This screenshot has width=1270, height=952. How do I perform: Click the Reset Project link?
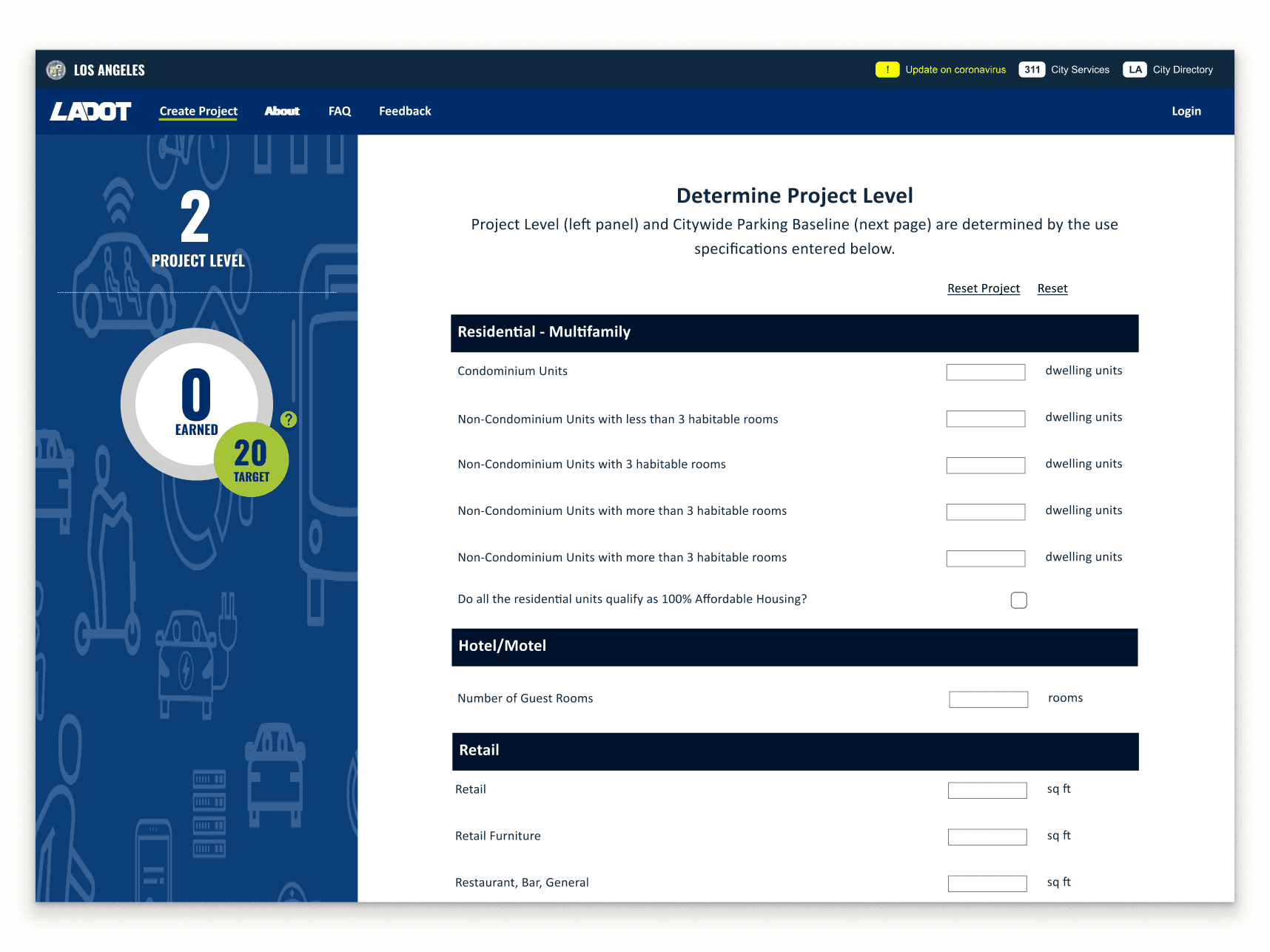[x=984, y=288]
